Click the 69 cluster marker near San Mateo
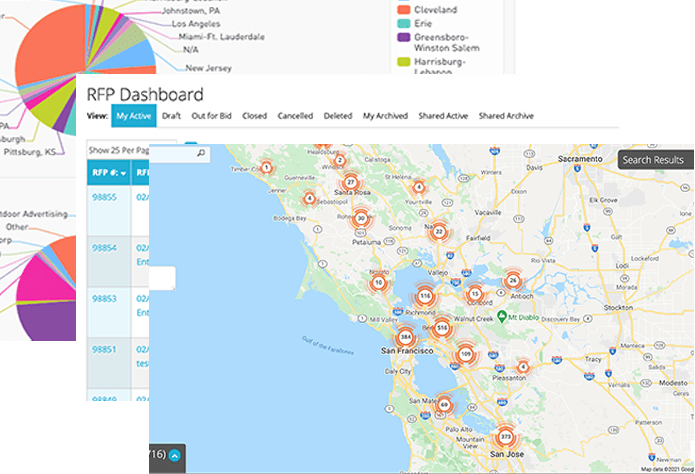Viewport: 695px width, 474px height. point(444,404)
